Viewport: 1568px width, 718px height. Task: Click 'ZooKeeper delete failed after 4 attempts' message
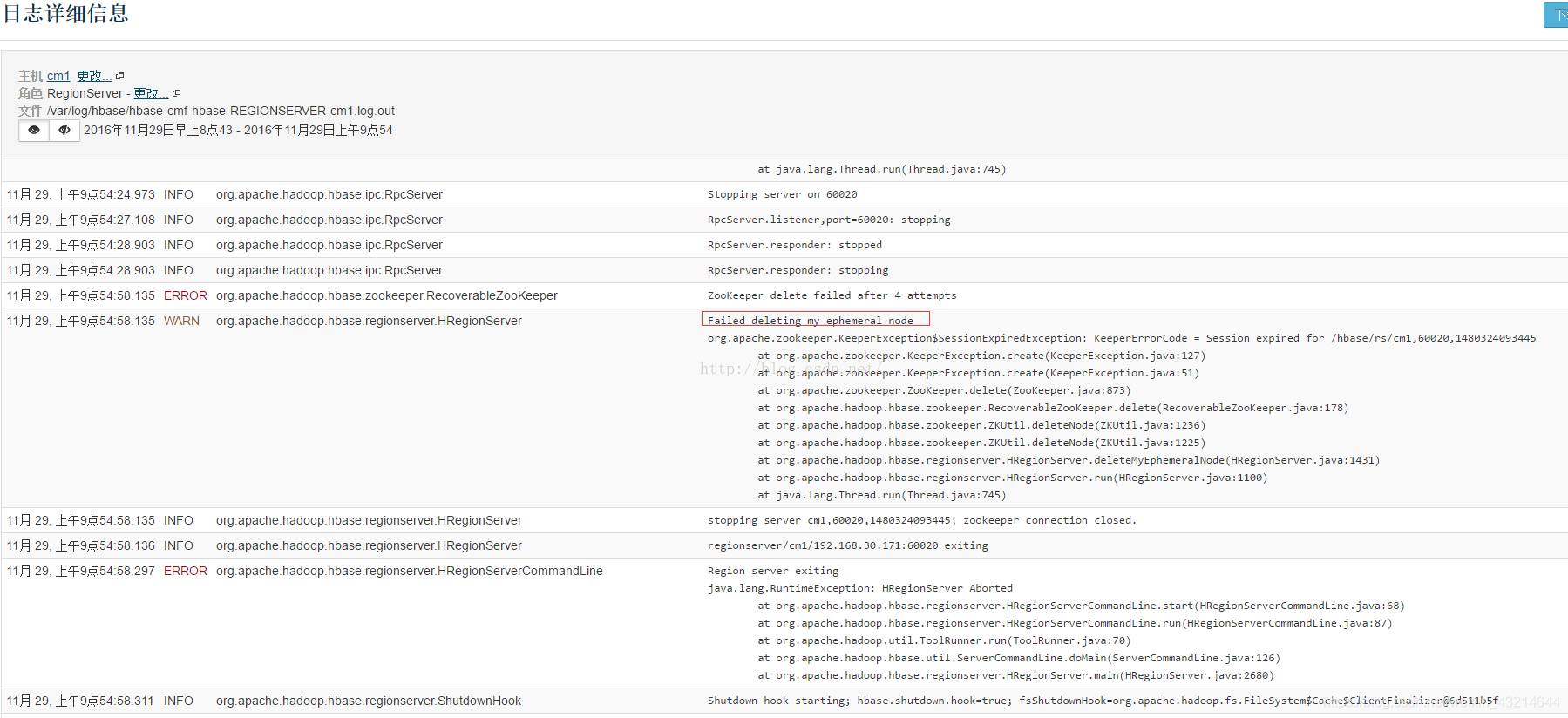[832, 296]
